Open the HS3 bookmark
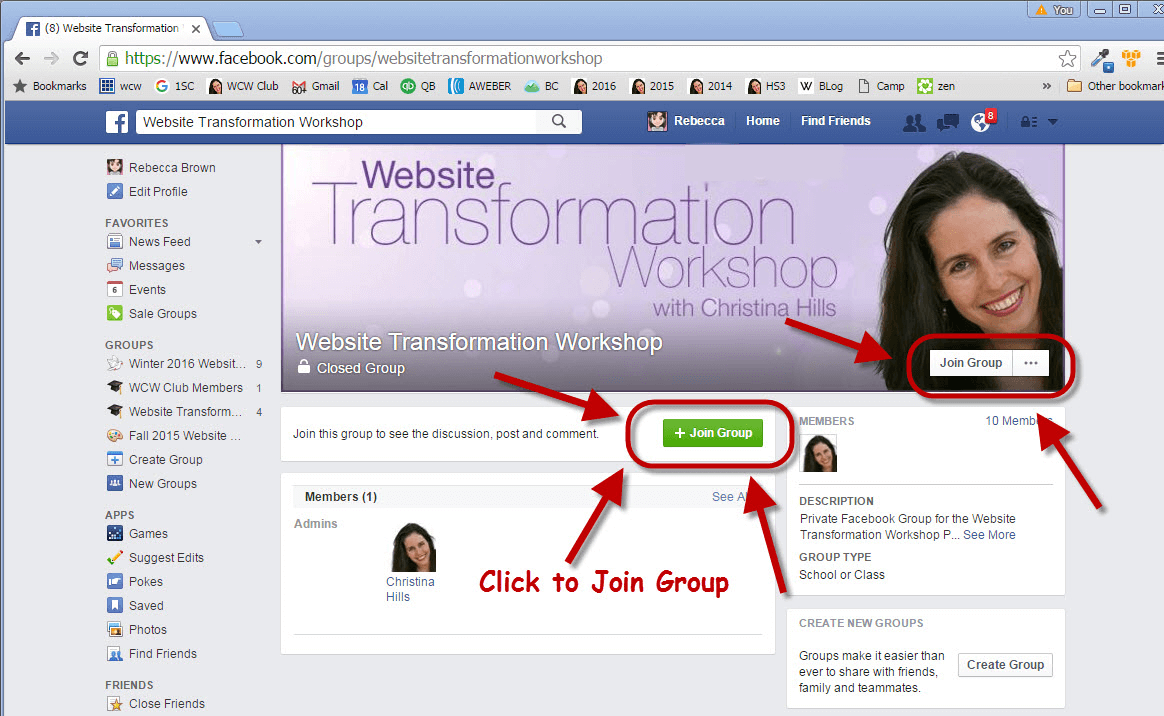This screenshot has height=716, width=1164. 766,86
